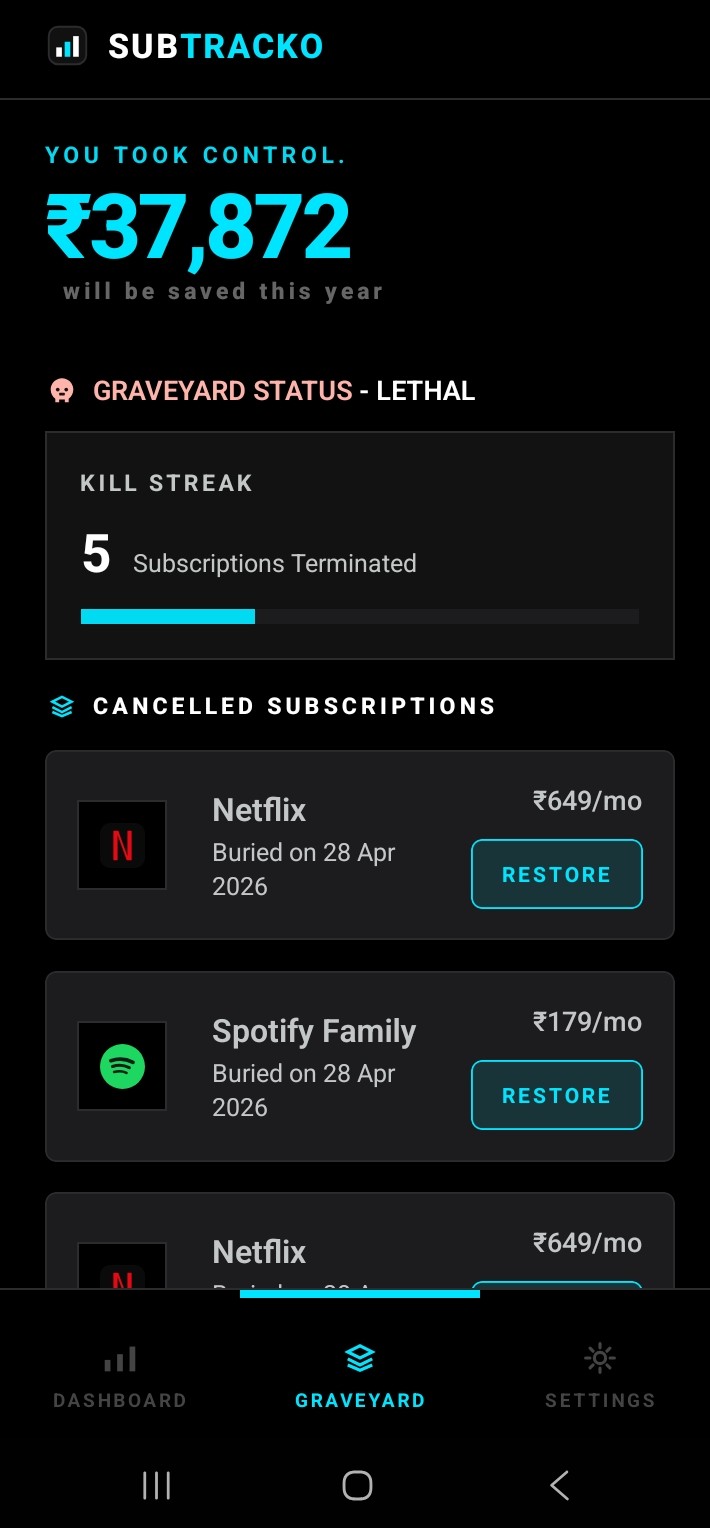Switch to the Dashboard tab
Screen dimensions: 710x1528
tap(119, 1399)
